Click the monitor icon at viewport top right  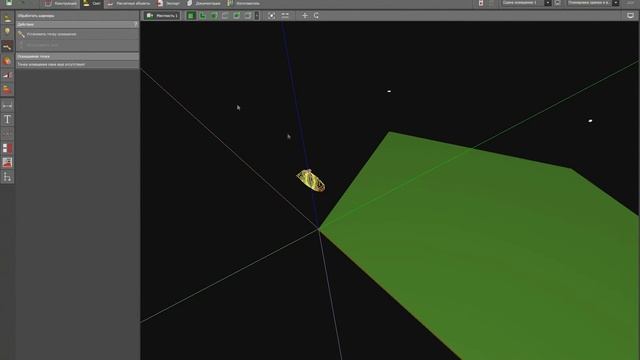click(x=631, y=16)
